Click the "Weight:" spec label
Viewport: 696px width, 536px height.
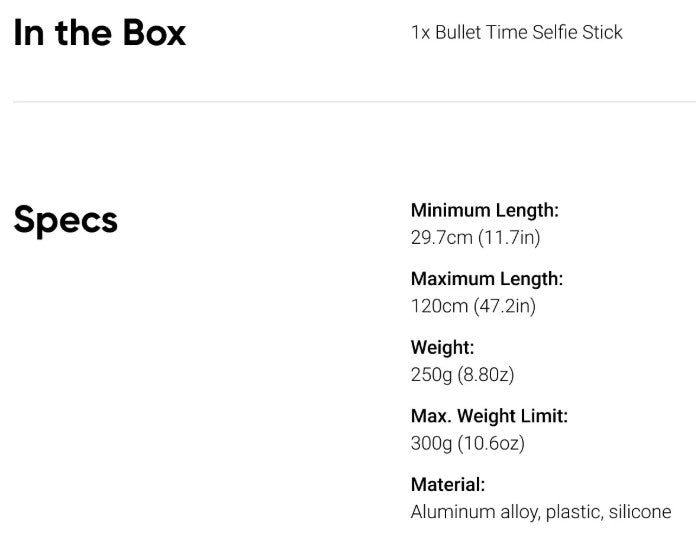tap(442, 347)
